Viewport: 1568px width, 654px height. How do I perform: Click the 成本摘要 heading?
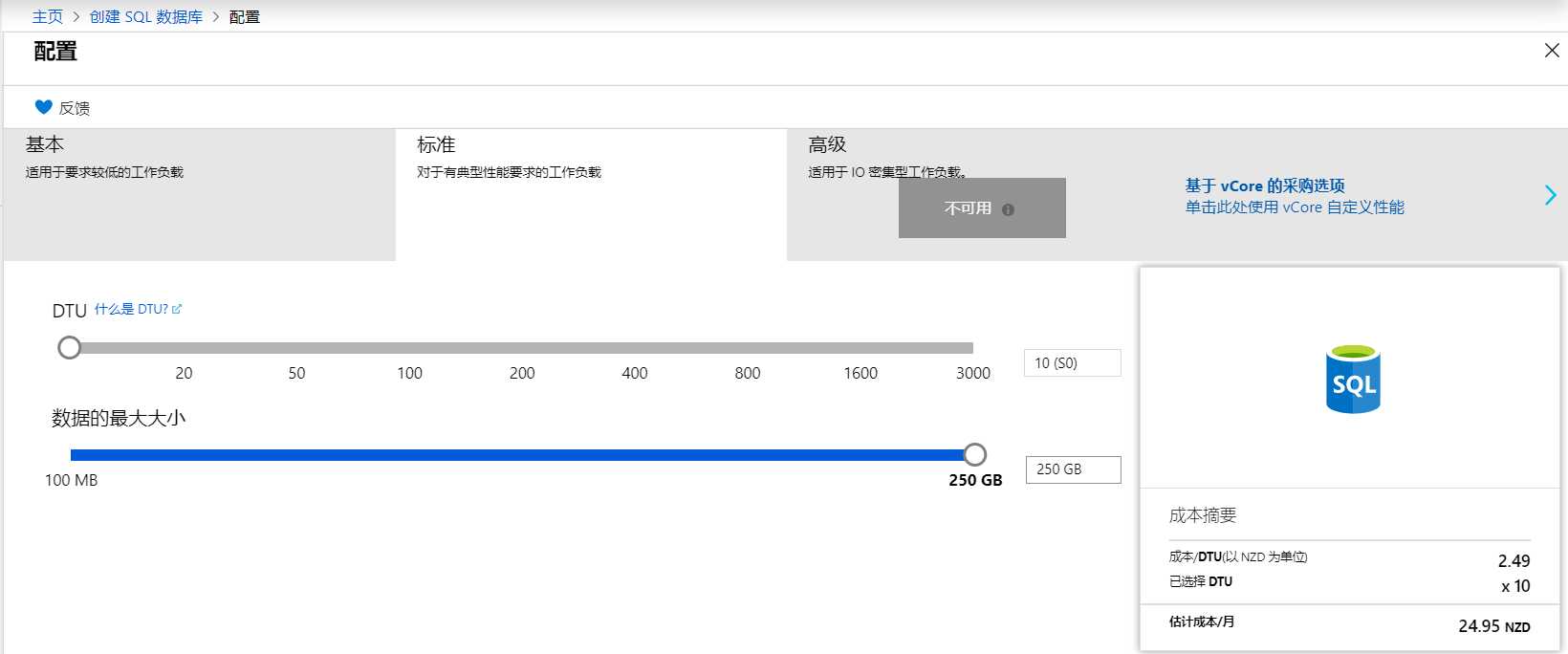1203,515
